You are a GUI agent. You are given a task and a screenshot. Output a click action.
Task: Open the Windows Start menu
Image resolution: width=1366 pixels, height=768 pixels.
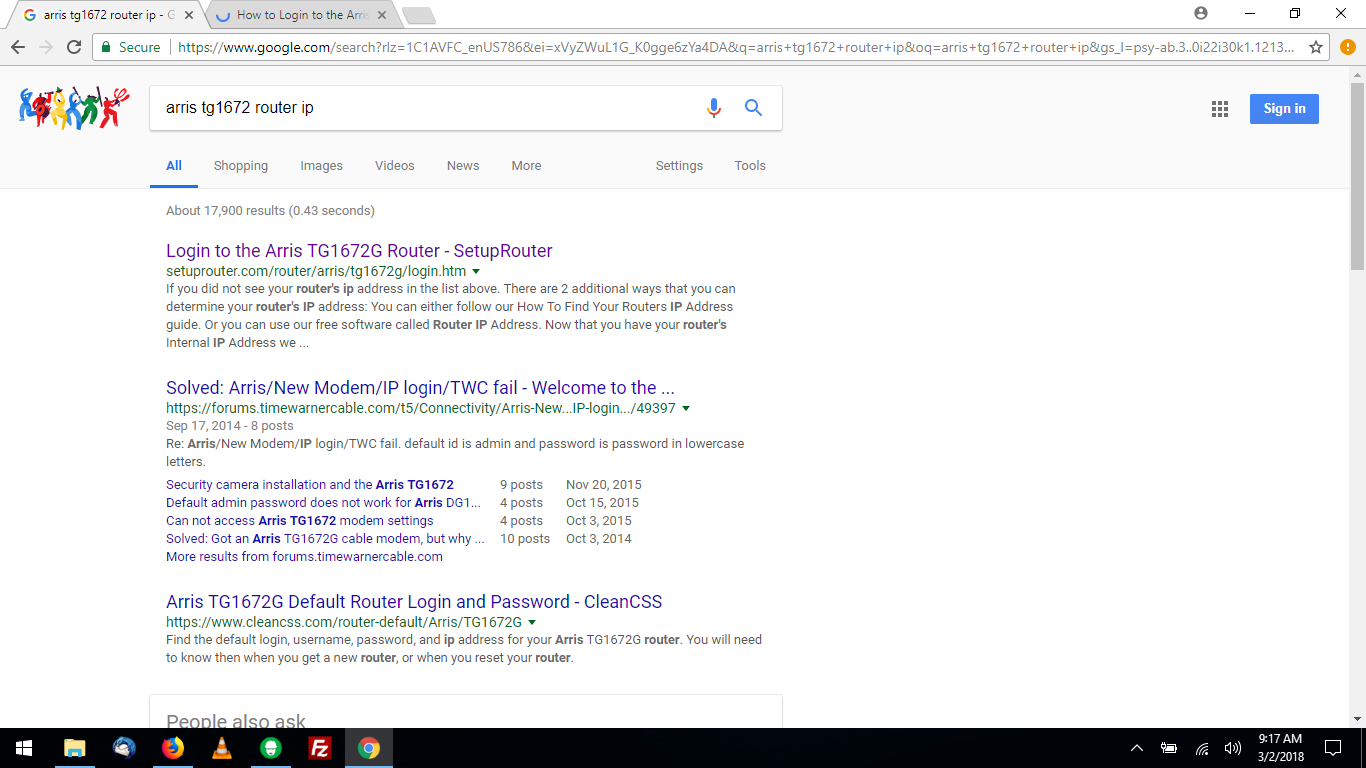tap(24, 748)
